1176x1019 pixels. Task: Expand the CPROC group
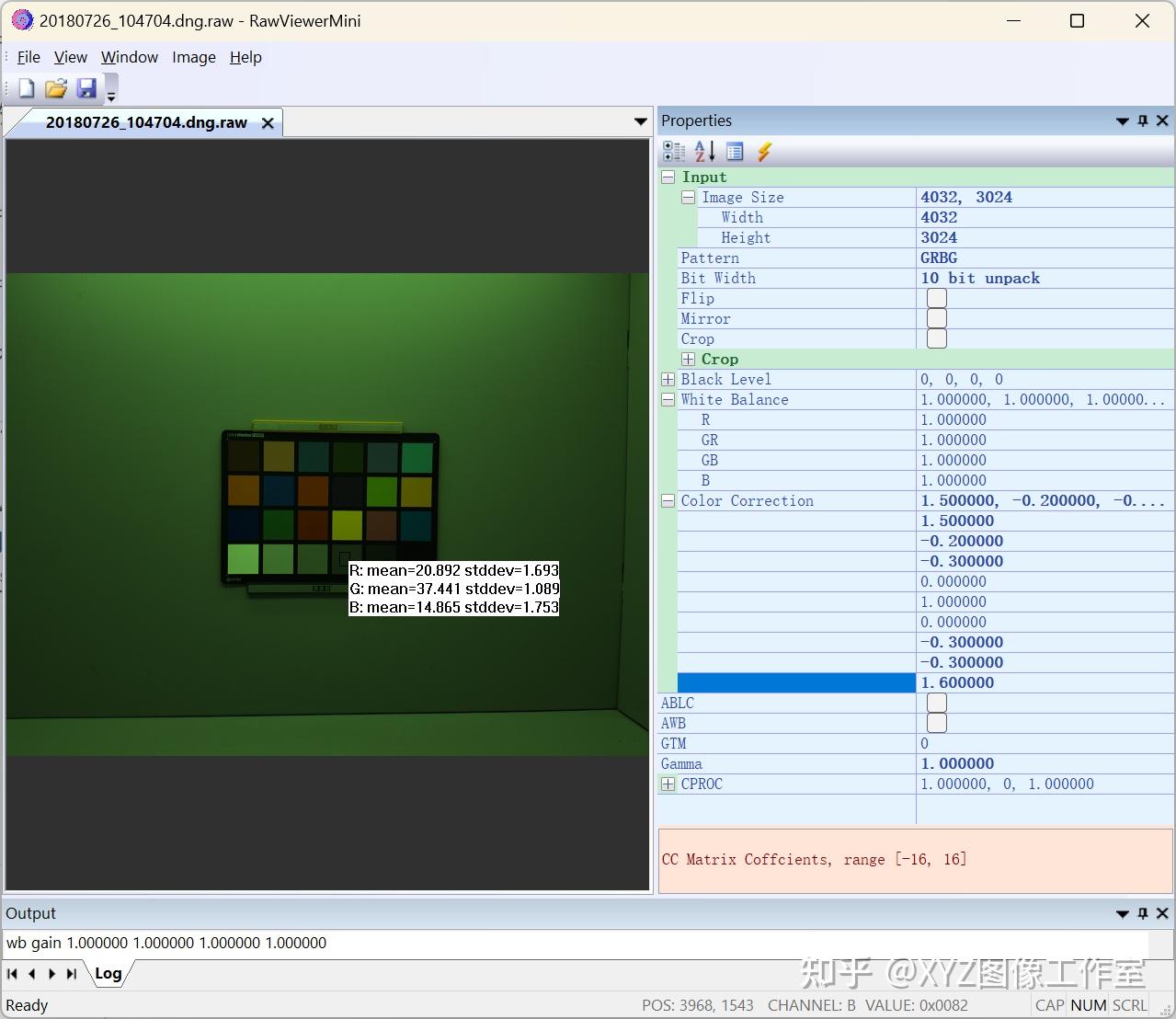pos(668,784)
